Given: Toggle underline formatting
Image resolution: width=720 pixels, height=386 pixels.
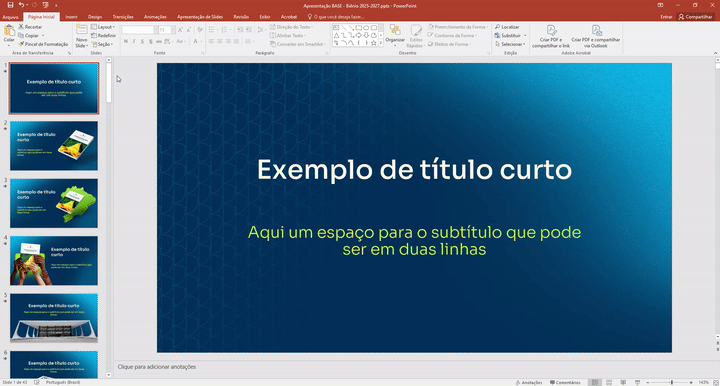Looking at the screenshot, I should (142, 41).
